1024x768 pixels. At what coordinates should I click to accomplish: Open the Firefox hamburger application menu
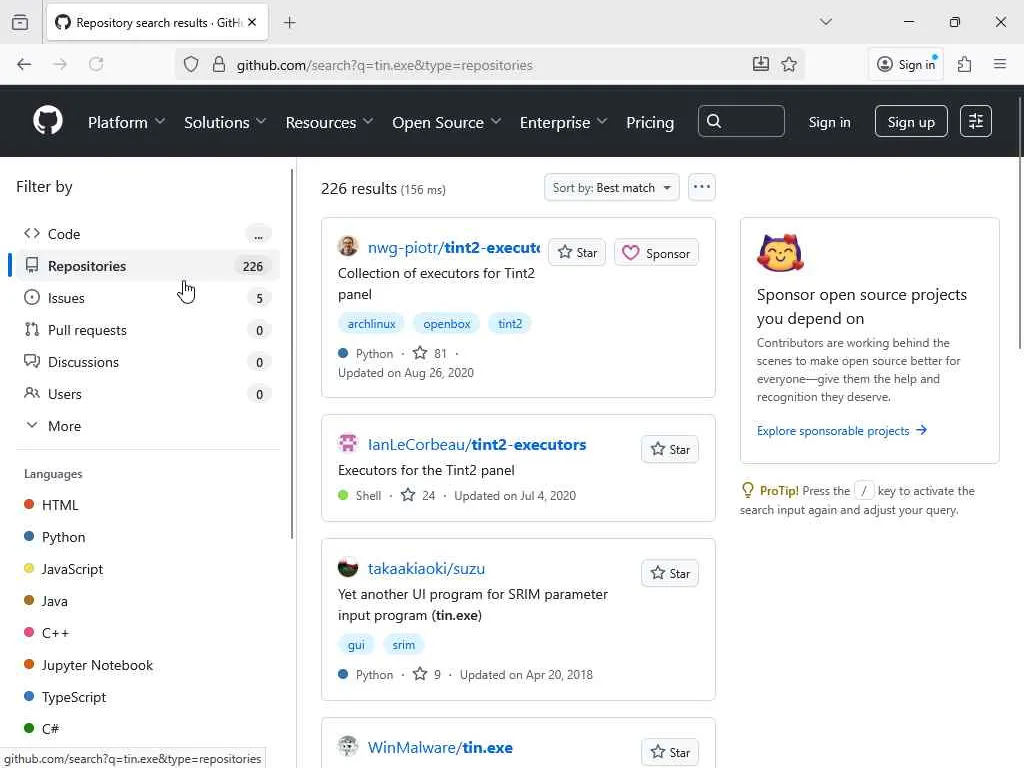point(1000,64)
